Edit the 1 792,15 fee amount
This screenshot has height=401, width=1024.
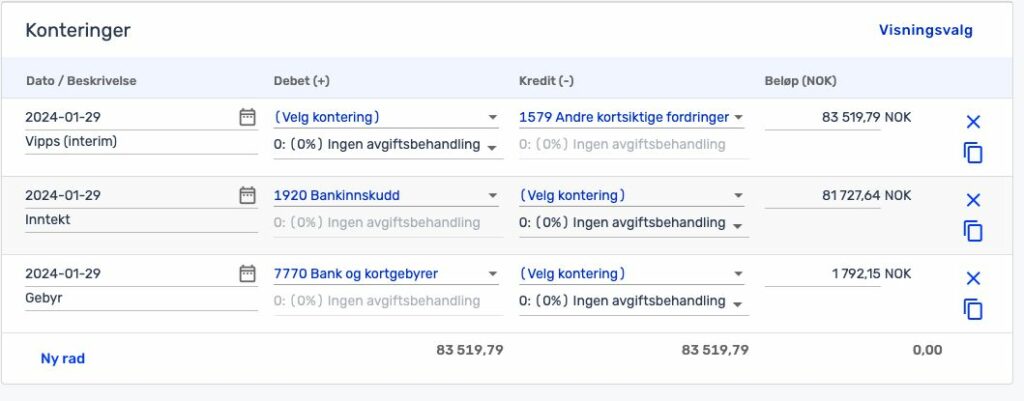click(x=823, y=273)
